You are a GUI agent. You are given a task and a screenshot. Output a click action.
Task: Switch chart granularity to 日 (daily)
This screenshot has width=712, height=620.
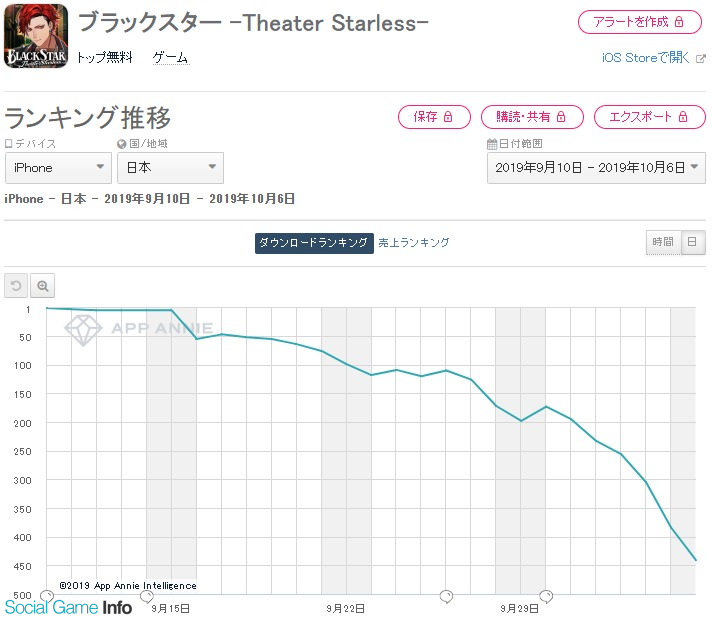pos(692,242)
